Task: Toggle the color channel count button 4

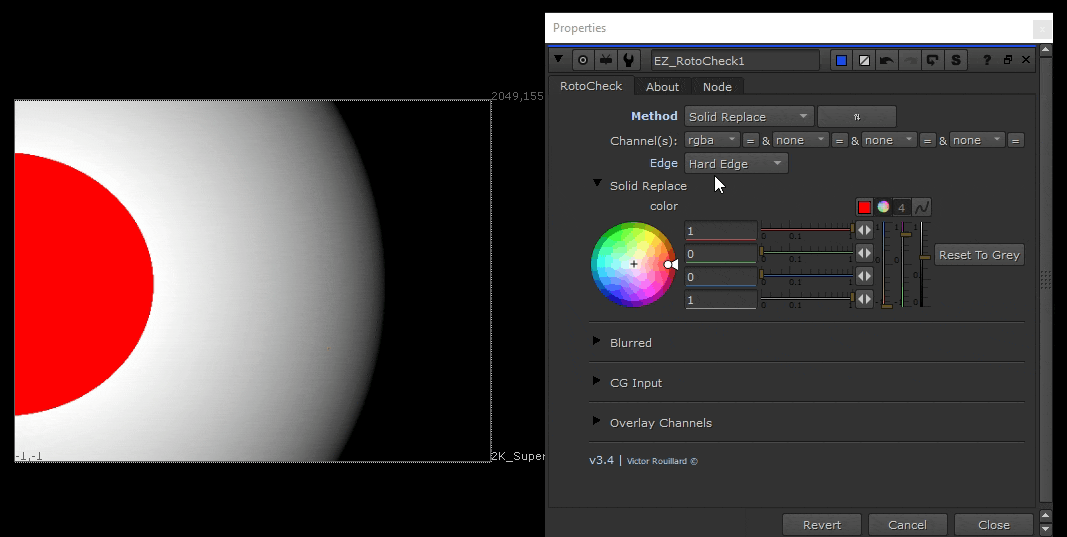Action: 902,207
